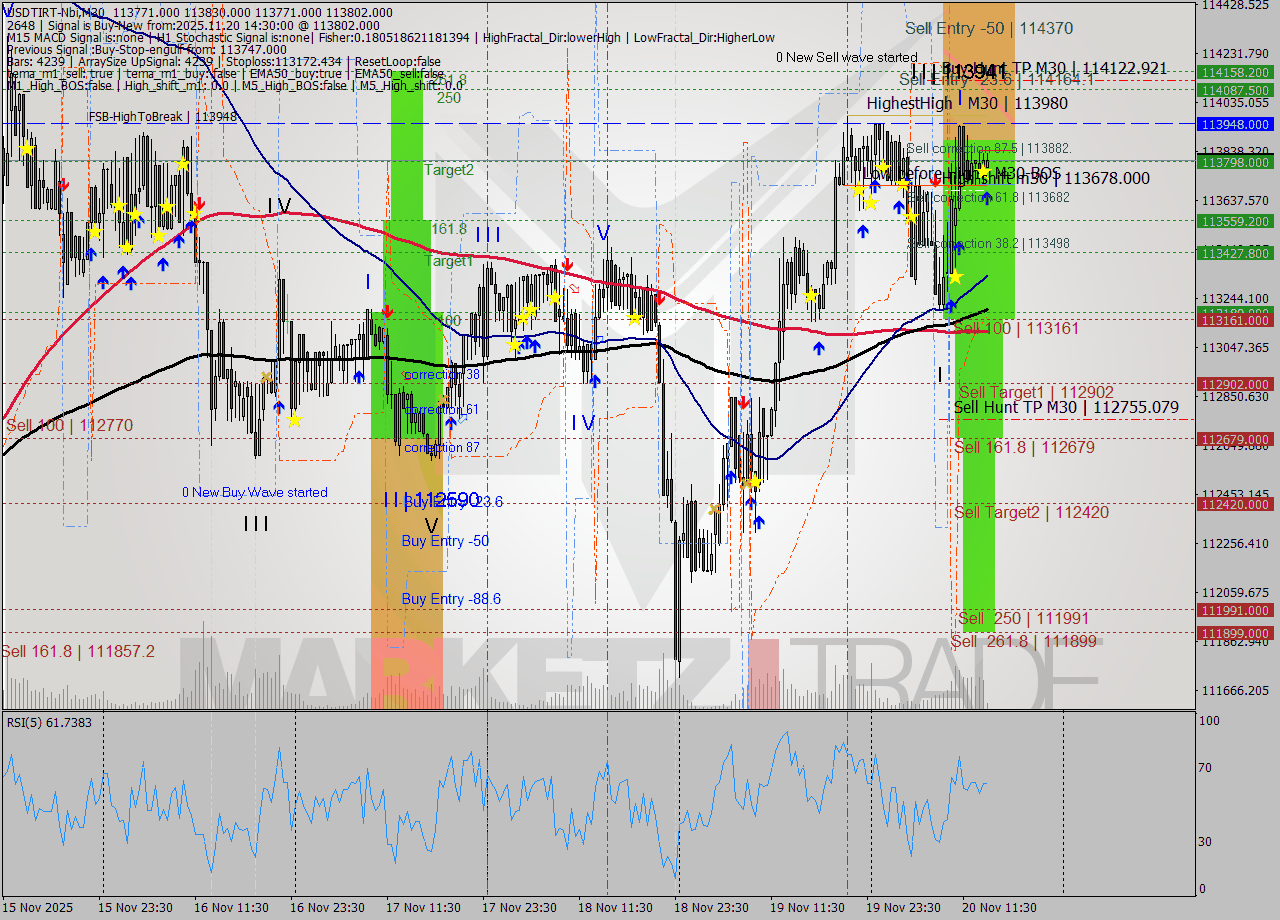Click the 0 New Buy Wave started text

coord(254,492)
